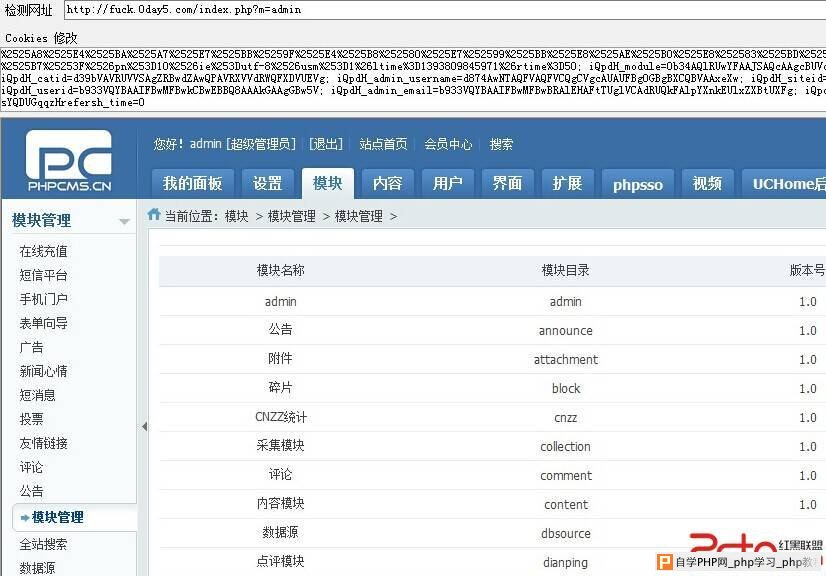Click the dianping directory cell
826x576 pixels.
[565, 563]
